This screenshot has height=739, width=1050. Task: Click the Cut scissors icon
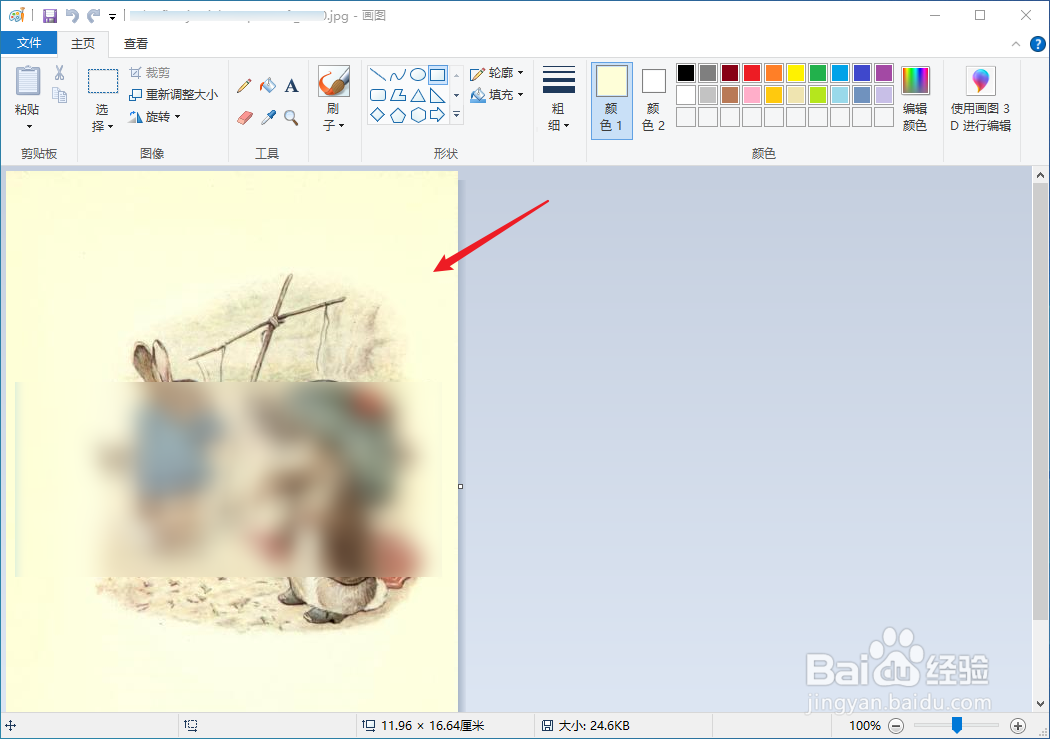point(60,72)
